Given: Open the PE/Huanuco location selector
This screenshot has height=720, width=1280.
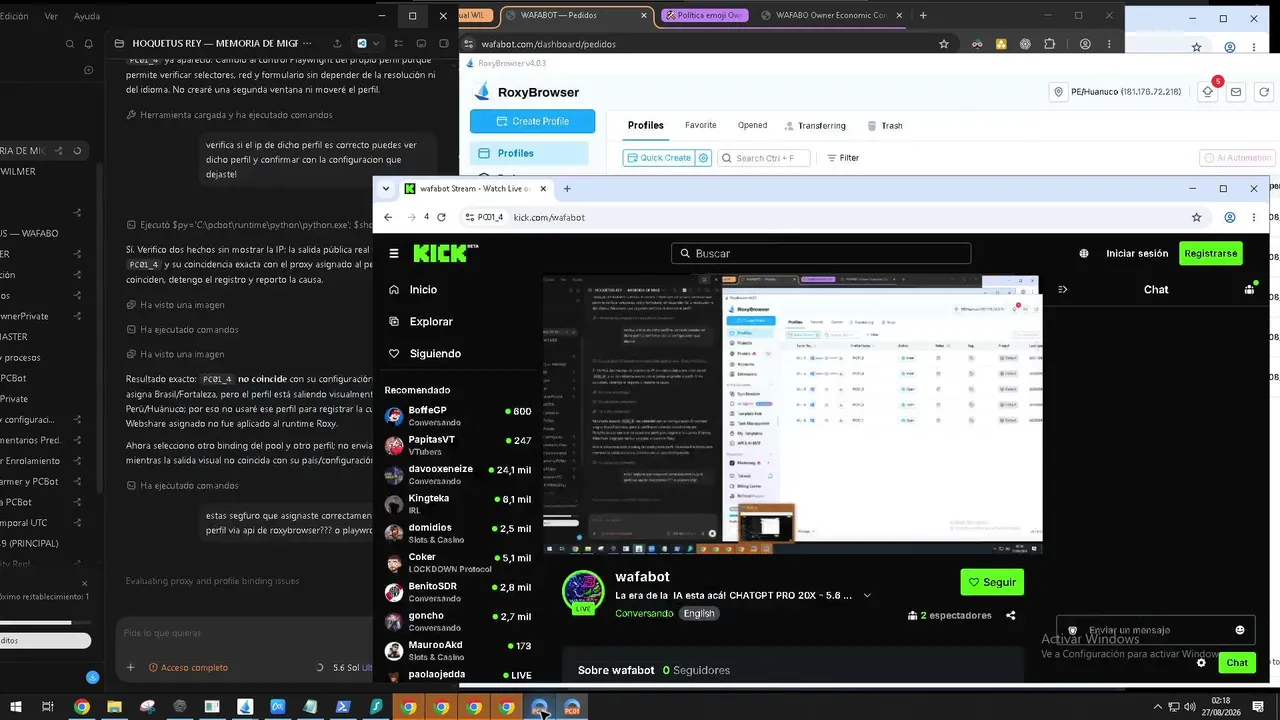Looking at the screenshot, I should 1117,92.
